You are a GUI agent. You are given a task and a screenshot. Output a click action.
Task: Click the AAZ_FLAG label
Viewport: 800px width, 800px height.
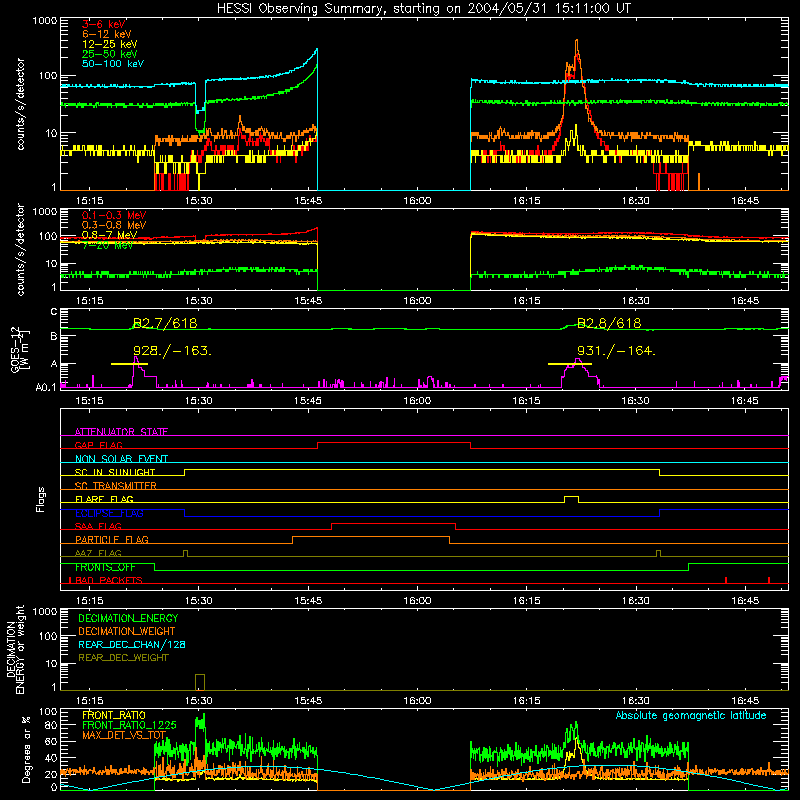[x=98, y=553]
